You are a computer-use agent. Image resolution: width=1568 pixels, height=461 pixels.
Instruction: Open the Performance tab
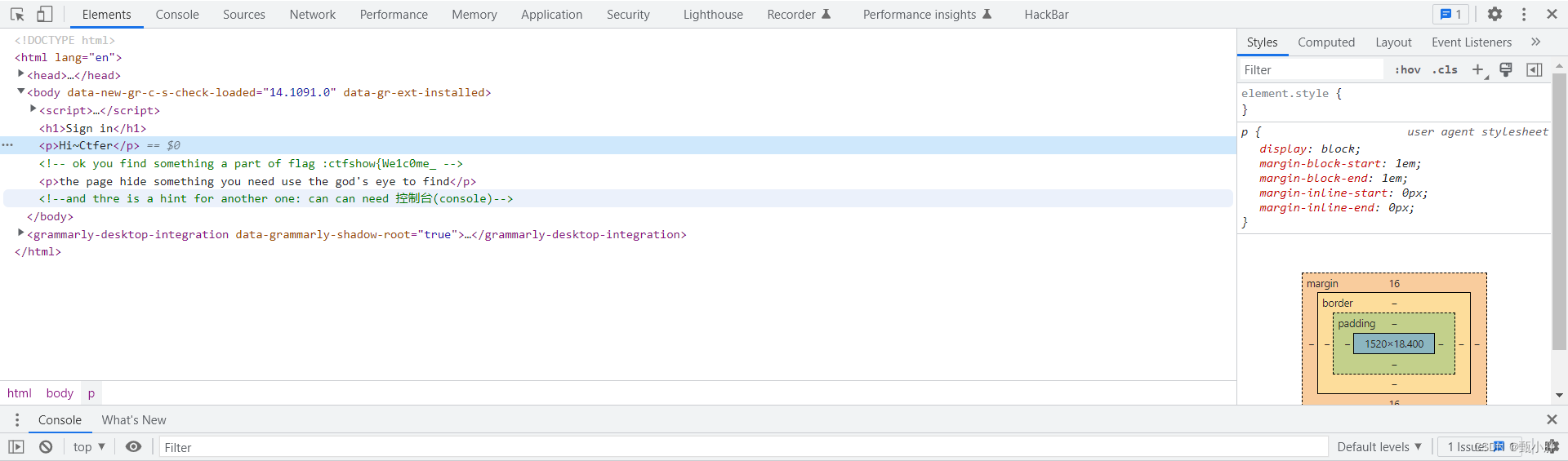point(394,15)
